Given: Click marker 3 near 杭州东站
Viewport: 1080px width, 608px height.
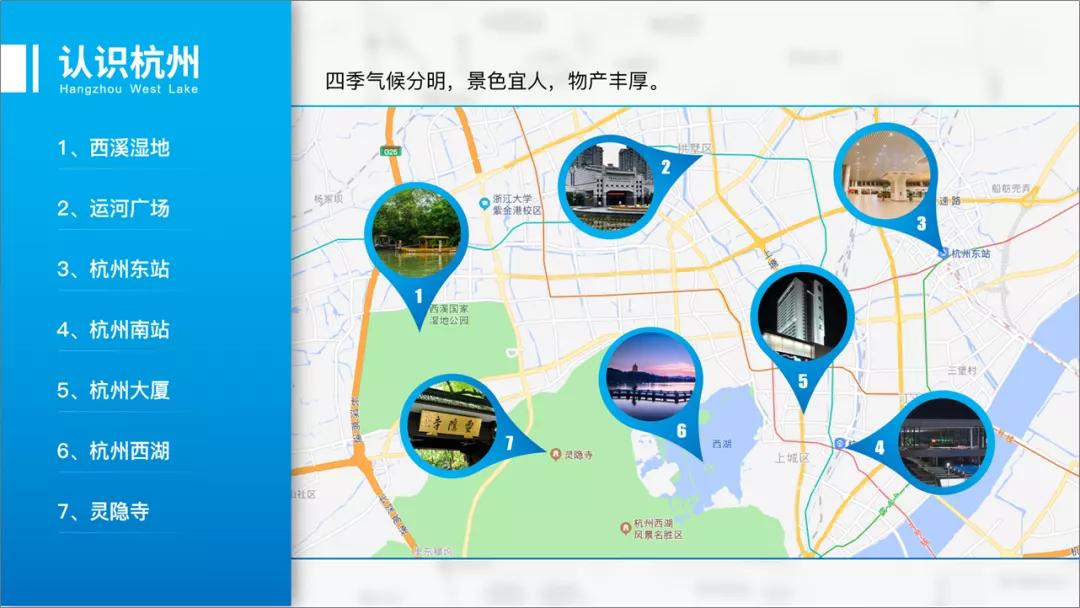Looking at the screenshot, I should [x=920, y=222].
